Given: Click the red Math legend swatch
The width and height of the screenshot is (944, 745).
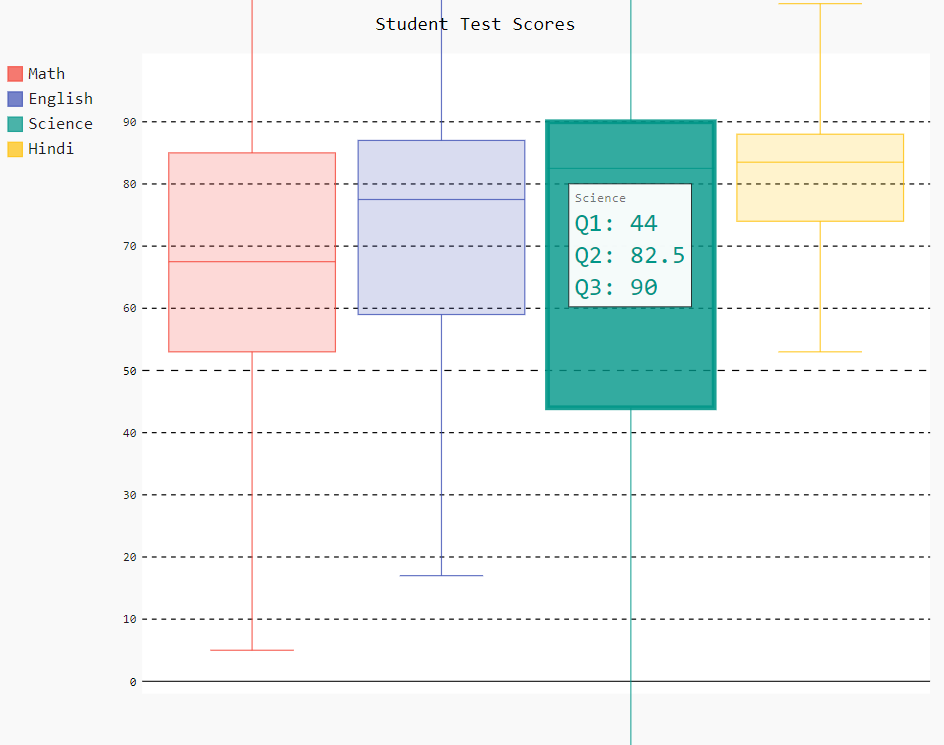Looking at the screenshot, I should click(15, 74).
